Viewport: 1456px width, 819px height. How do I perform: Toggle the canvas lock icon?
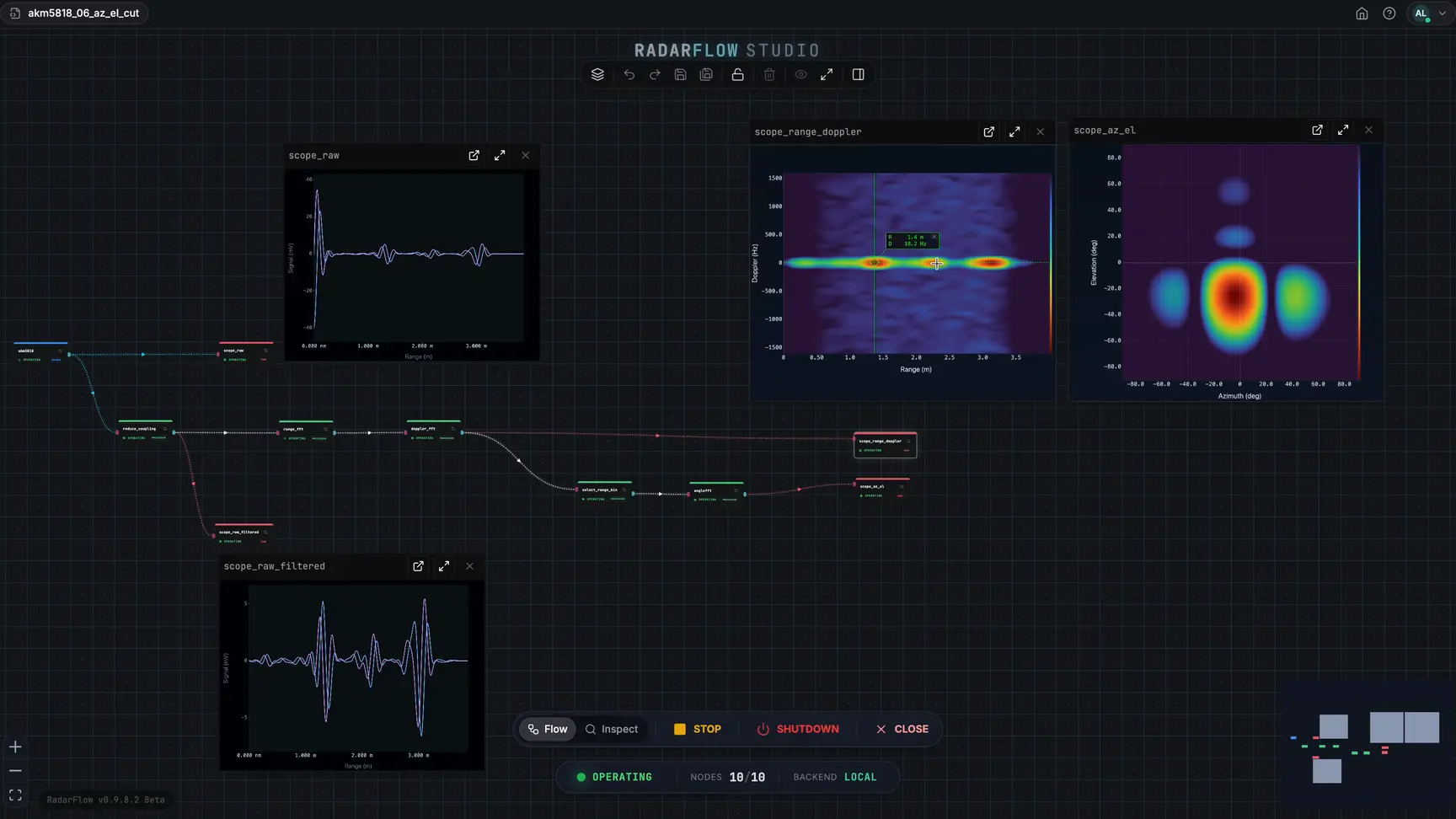737,74
